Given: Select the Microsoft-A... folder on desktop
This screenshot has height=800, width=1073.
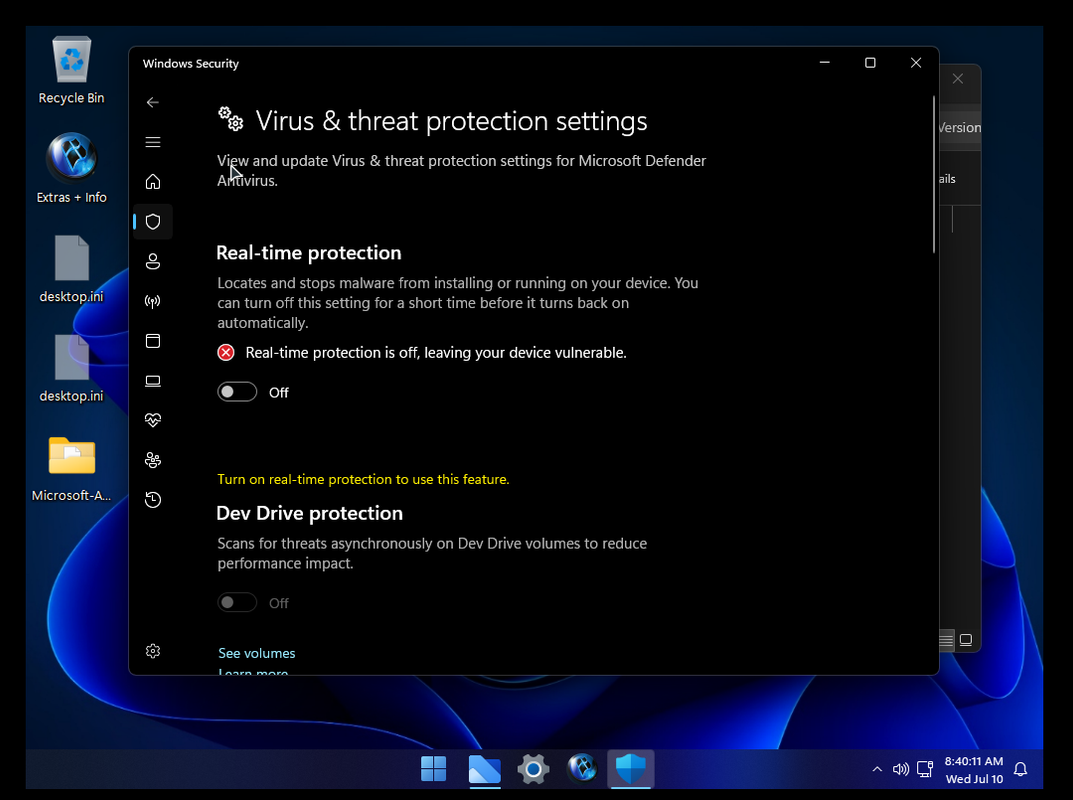Looking at the screenshot, I should click(71, 469).
